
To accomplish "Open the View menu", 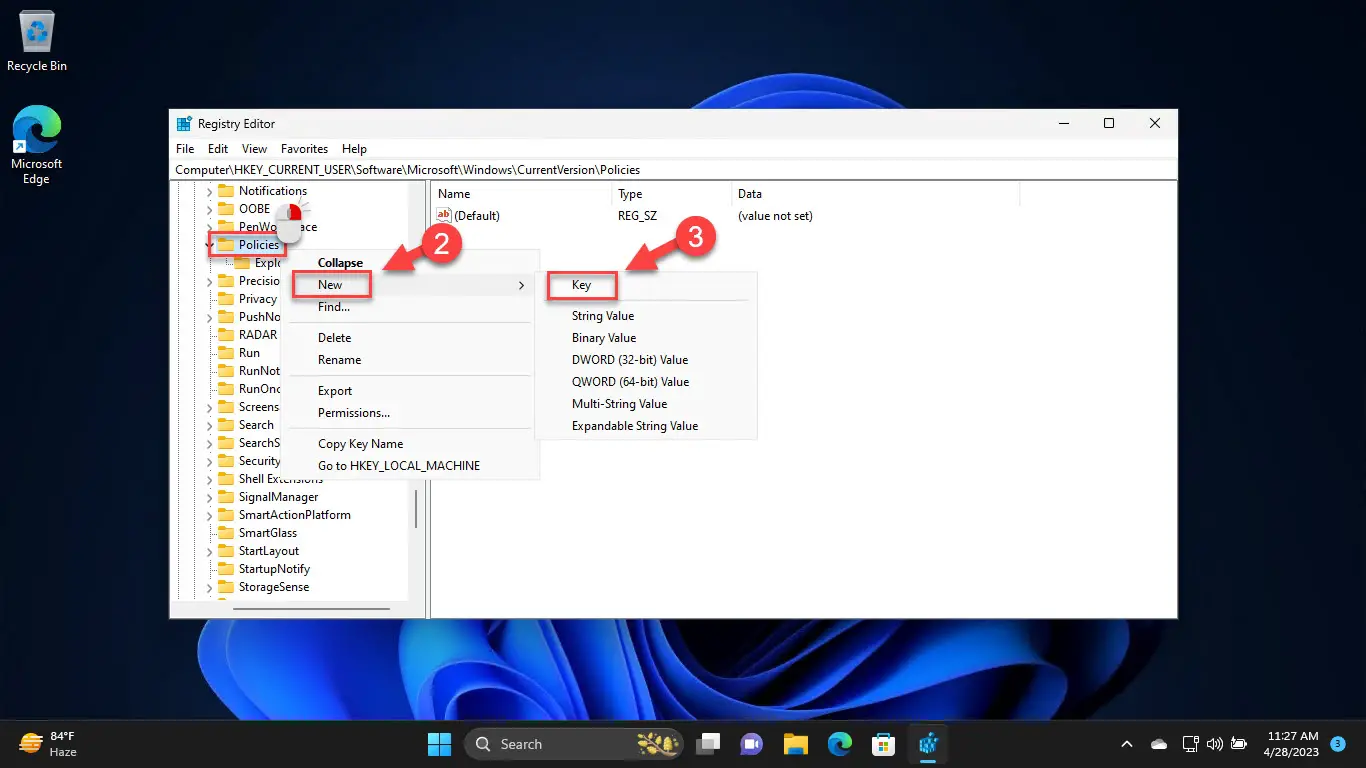I will [254, 149].
